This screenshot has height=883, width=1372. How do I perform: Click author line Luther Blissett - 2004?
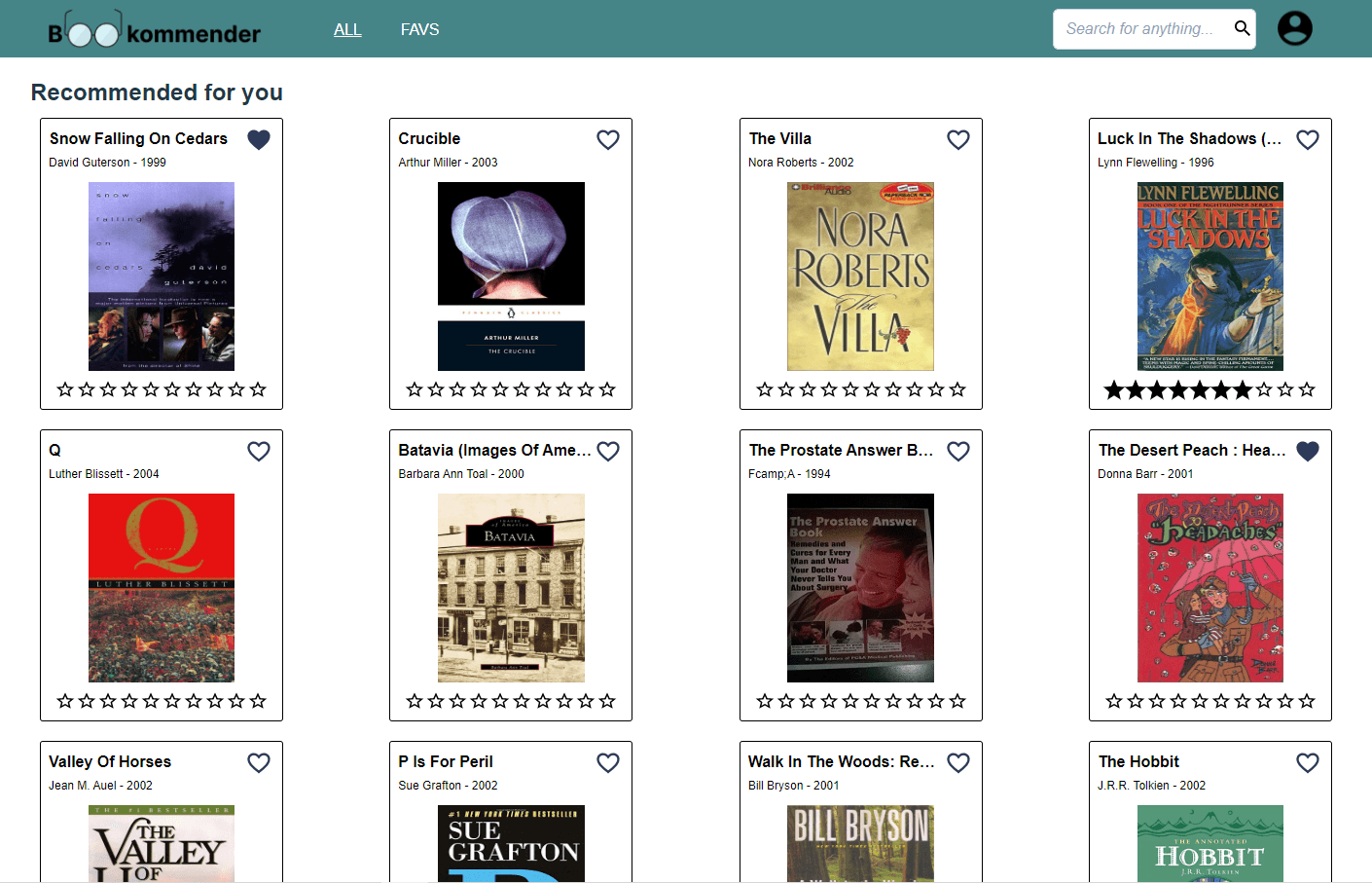point(104,474)
